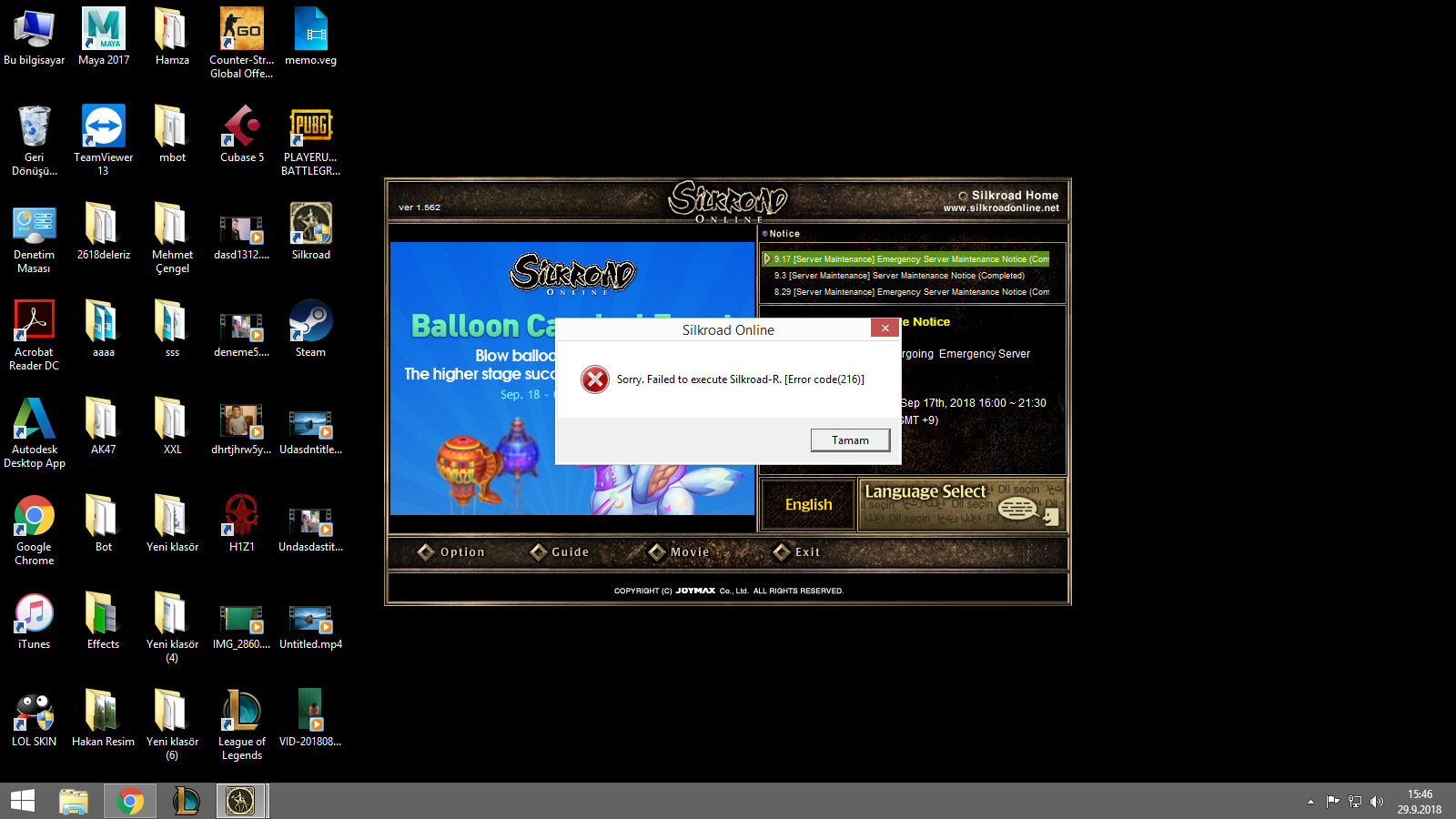Launch Autodesk Desktop App shortcut
The image size is (1456, 819).
[35, 432]
